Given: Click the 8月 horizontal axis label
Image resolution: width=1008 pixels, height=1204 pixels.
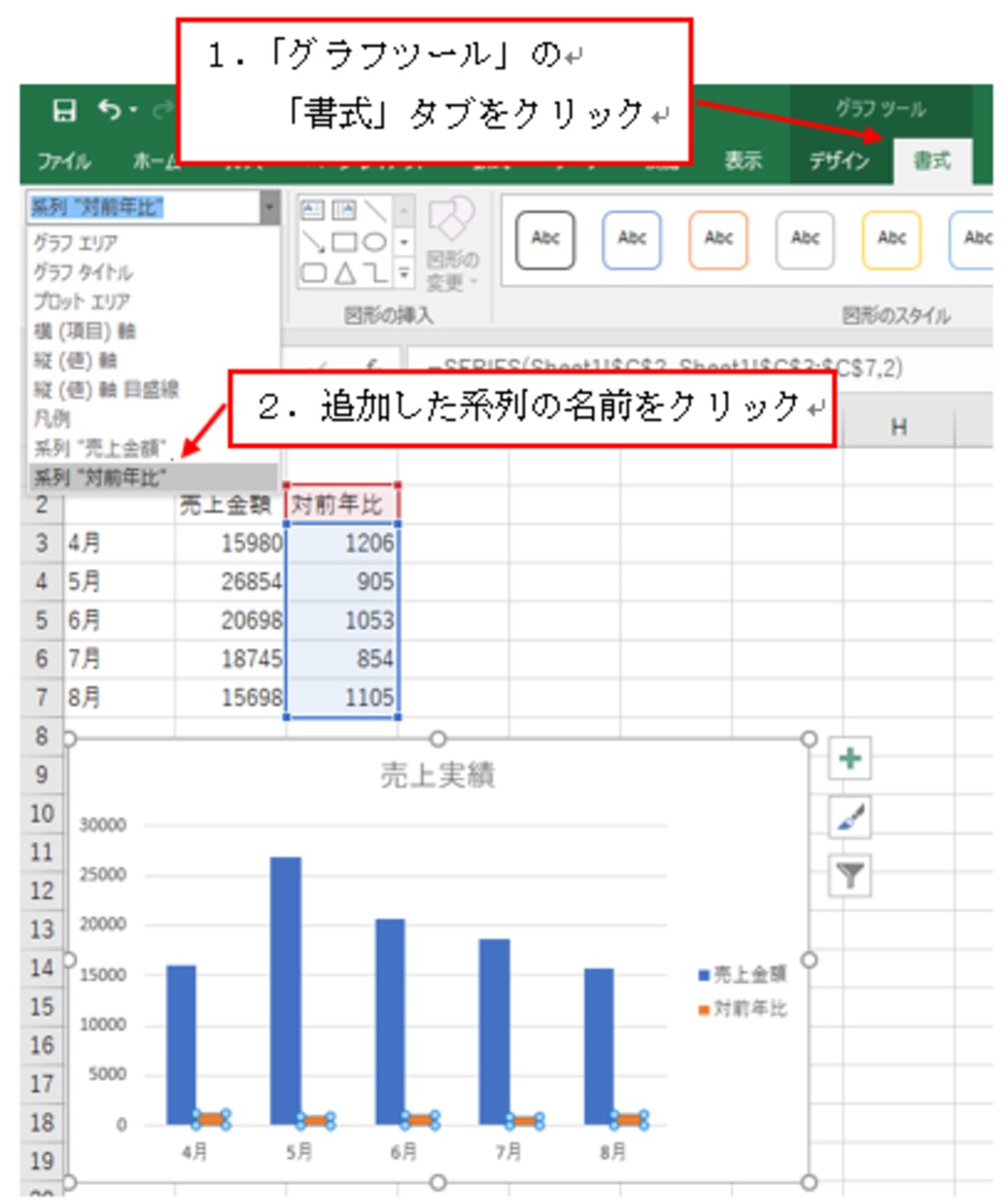Looking at the screenshot, I should 613,1151.
